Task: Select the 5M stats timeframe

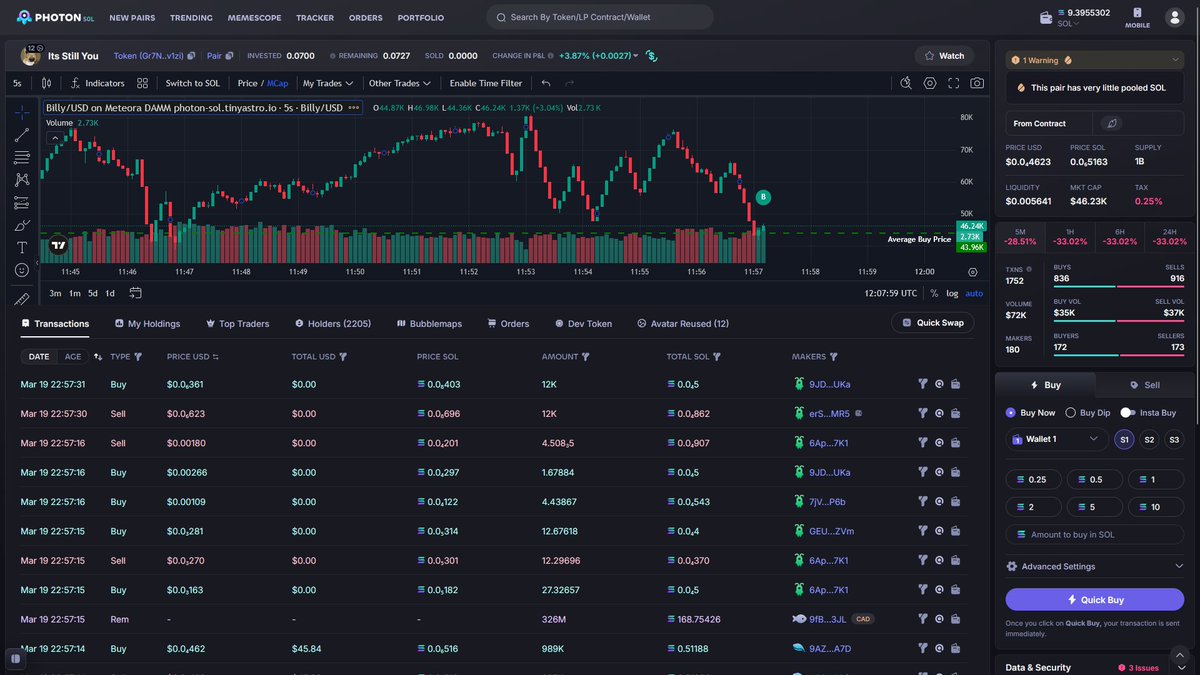Action: [x=1020, y=236]
